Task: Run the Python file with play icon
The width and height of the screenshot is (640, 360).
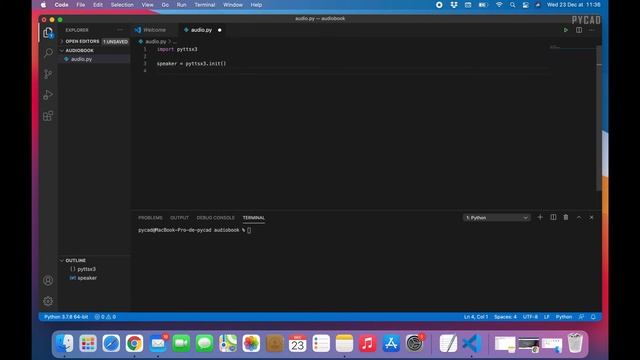Action: (566, 30)
